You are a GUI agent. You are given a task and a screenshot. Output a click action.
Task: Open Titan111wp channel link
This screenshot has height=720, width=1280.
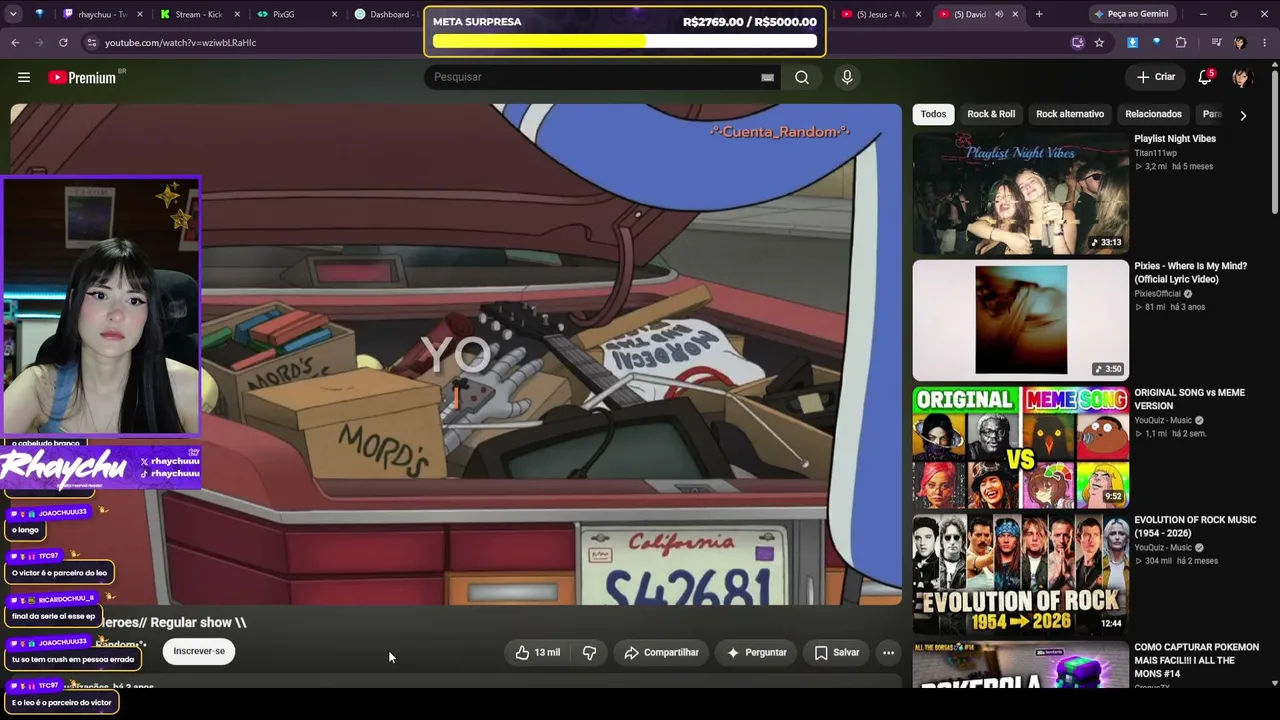[x=1155, y=153]
